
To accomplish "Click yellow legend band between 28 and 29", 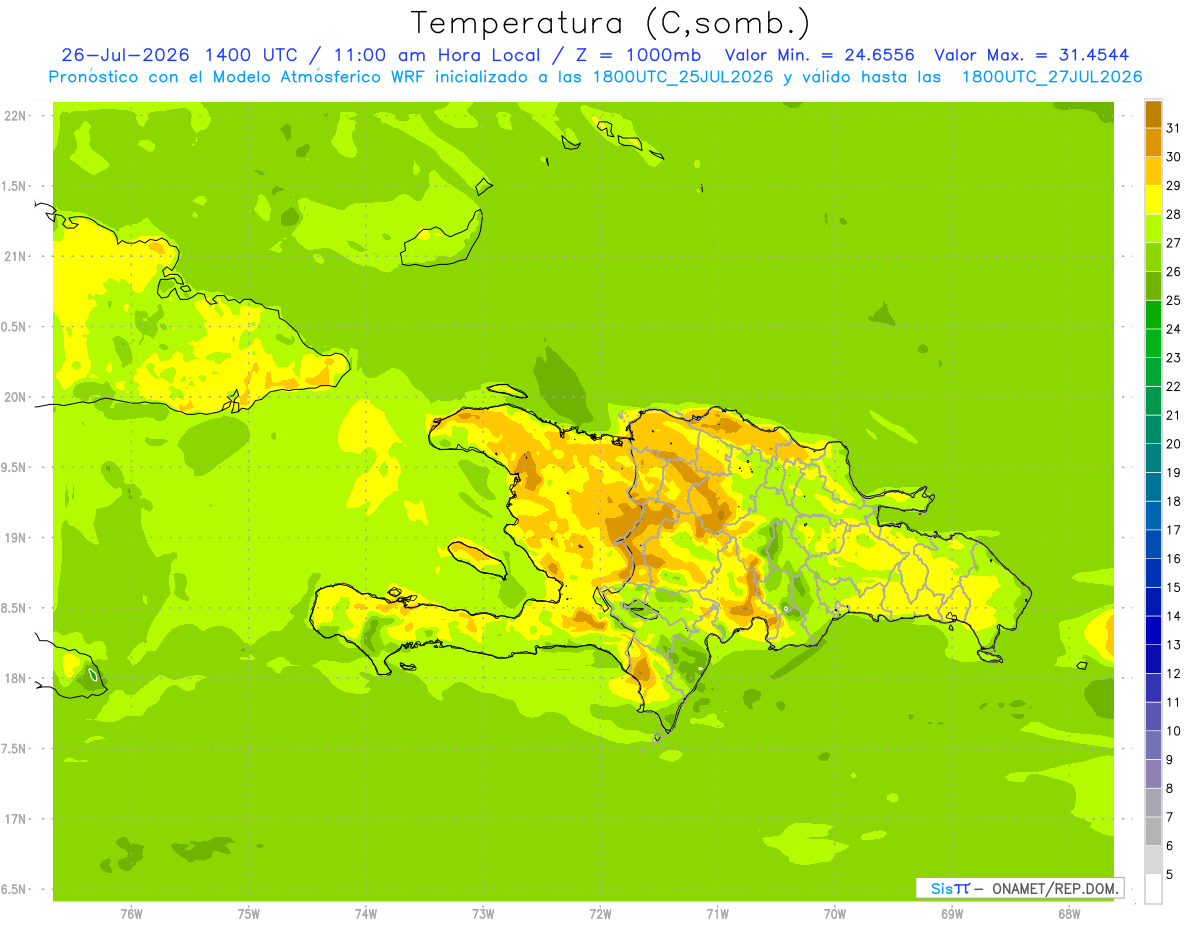I will point(1153,199).
